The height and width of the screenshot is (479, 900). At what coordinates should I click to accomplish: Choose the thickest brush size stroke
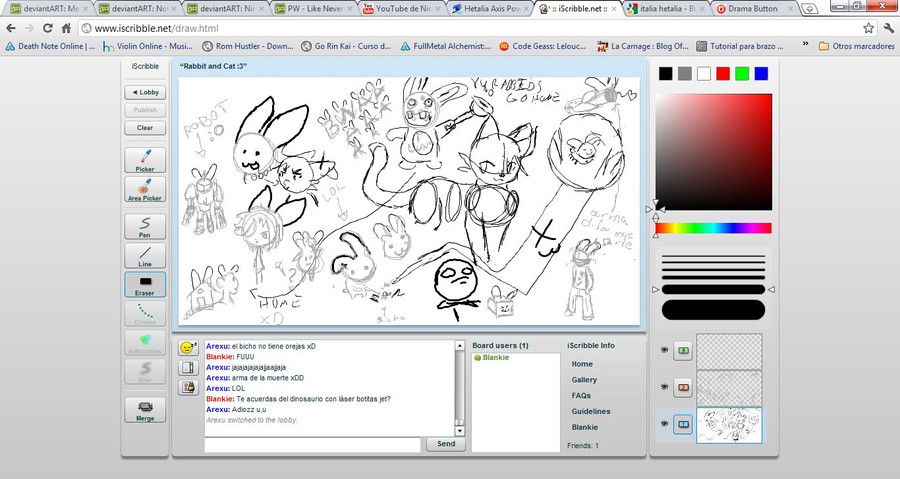pyautogui.click(x=713, y=310)
